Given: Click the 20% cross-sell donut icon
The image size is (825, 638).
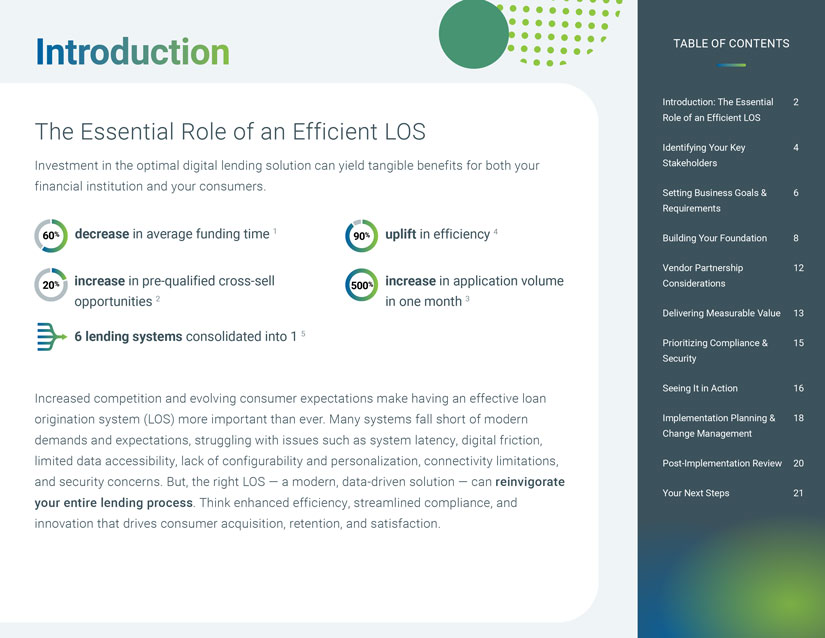Looking at the screenshot, I should (x=50, y=285).
